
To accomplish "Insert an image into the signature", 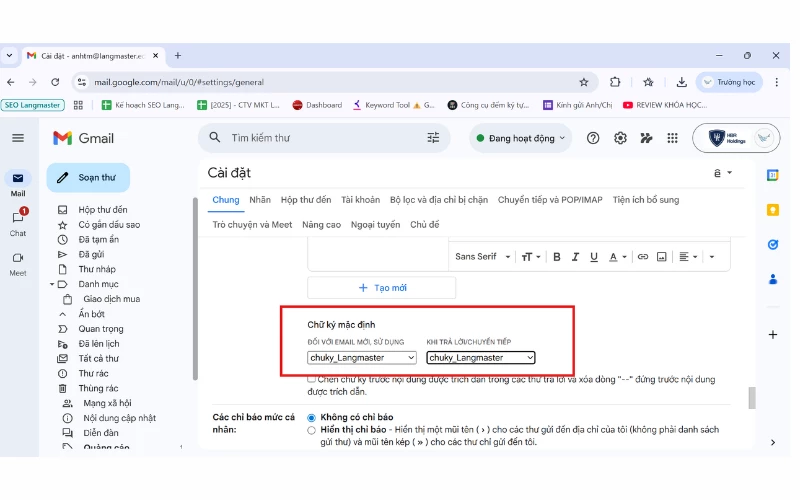I will (661, 257).
